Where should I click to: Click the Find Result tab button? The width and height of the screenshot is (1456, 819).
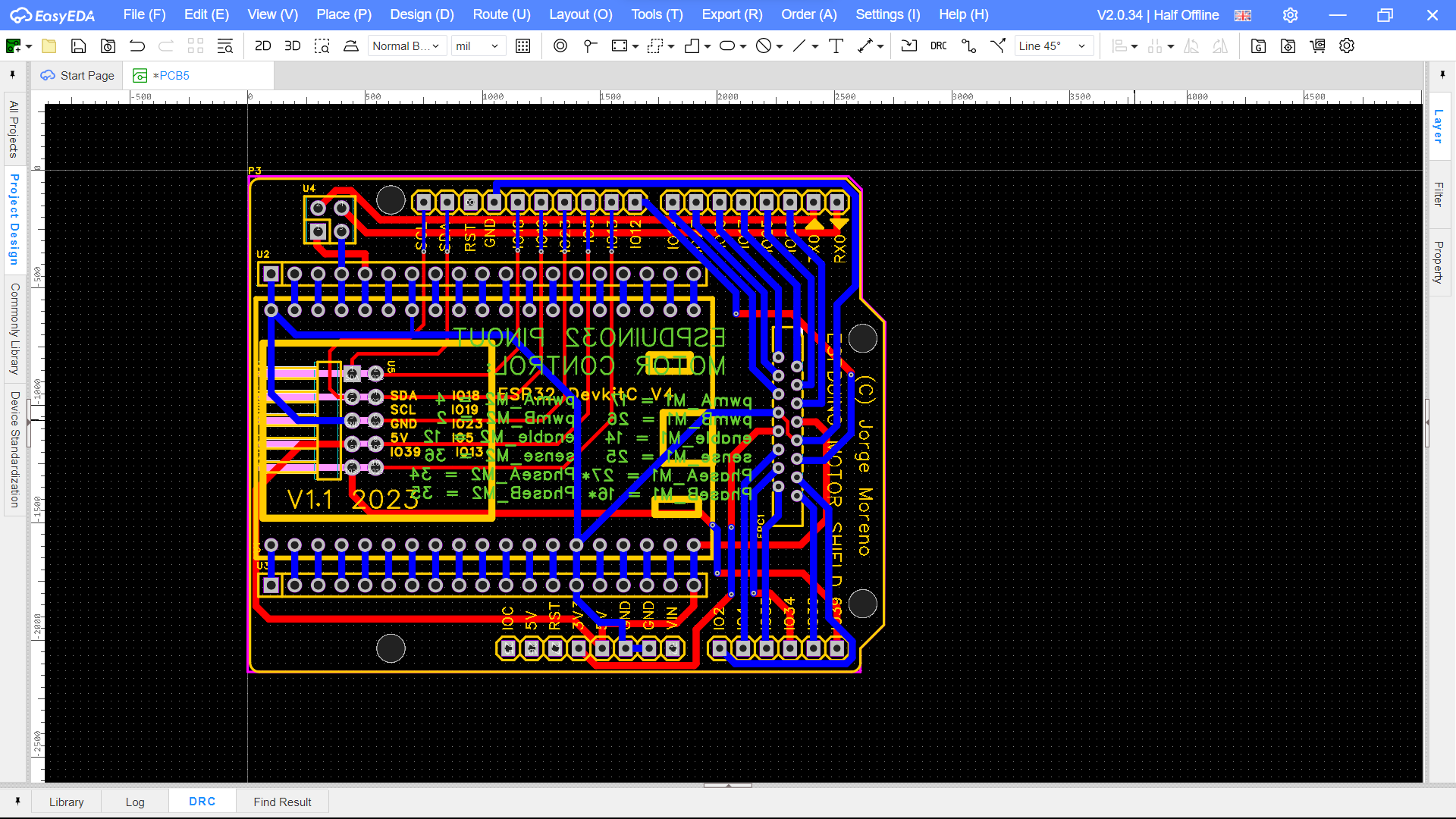pos(282,801)
